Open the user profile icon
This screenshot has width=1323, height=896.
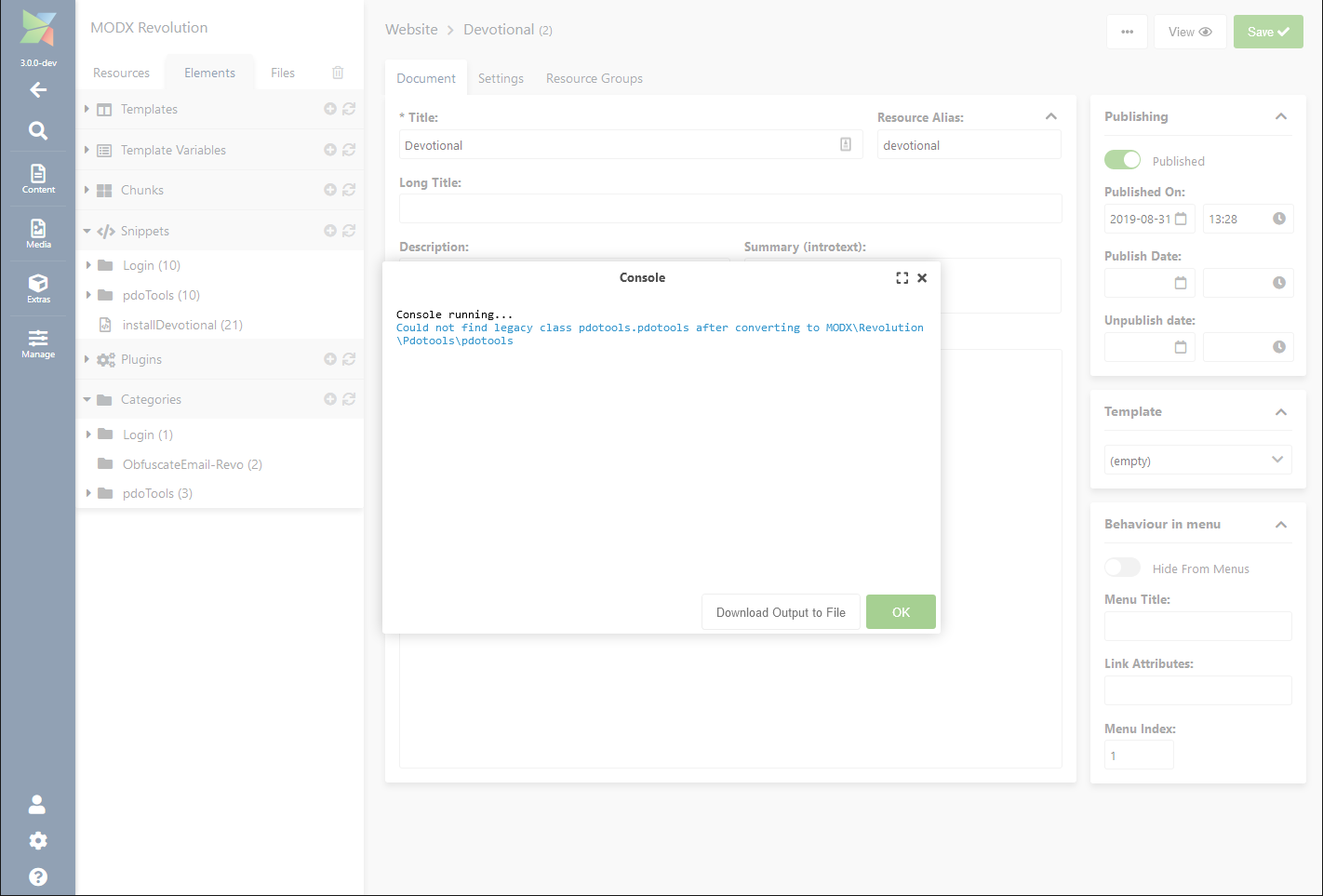pos(37,804)
